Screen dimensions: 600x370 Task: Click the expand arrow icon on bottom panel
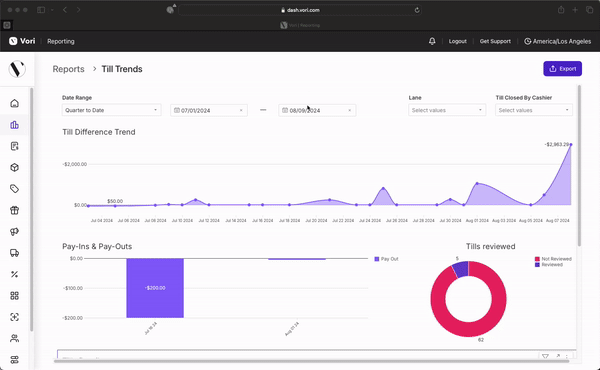pyautogui.click(x=558, y=356)
